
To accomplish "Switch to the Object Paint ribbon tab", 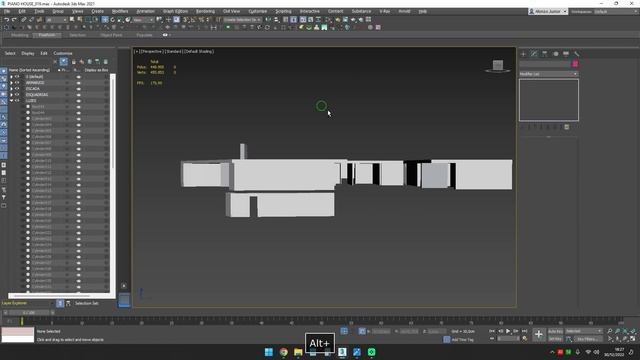I will [x=111, y=35].
